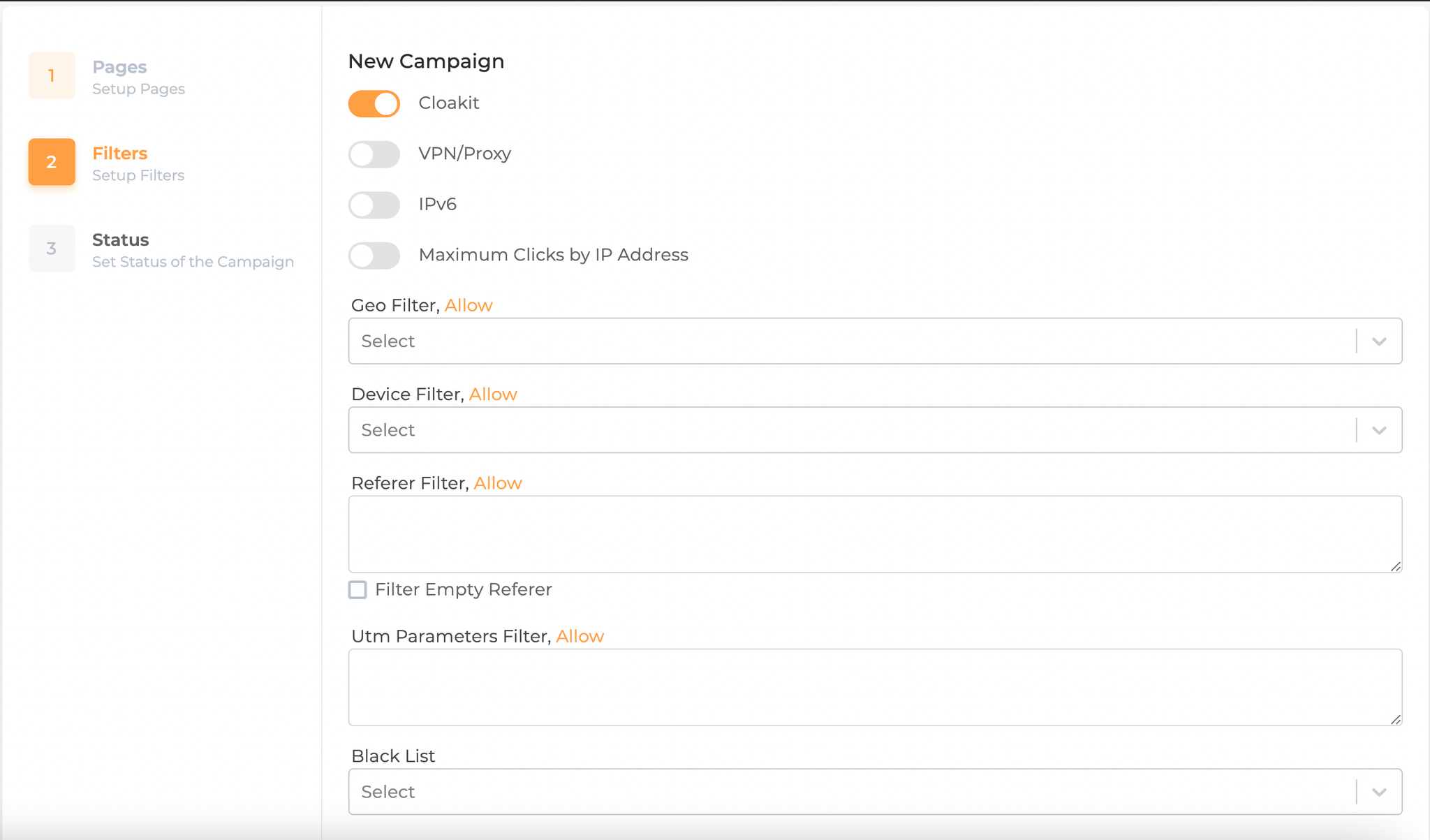Click the step 2 Filters number badge
This screenshot has width=1430, height=840.
pos(52,162)
